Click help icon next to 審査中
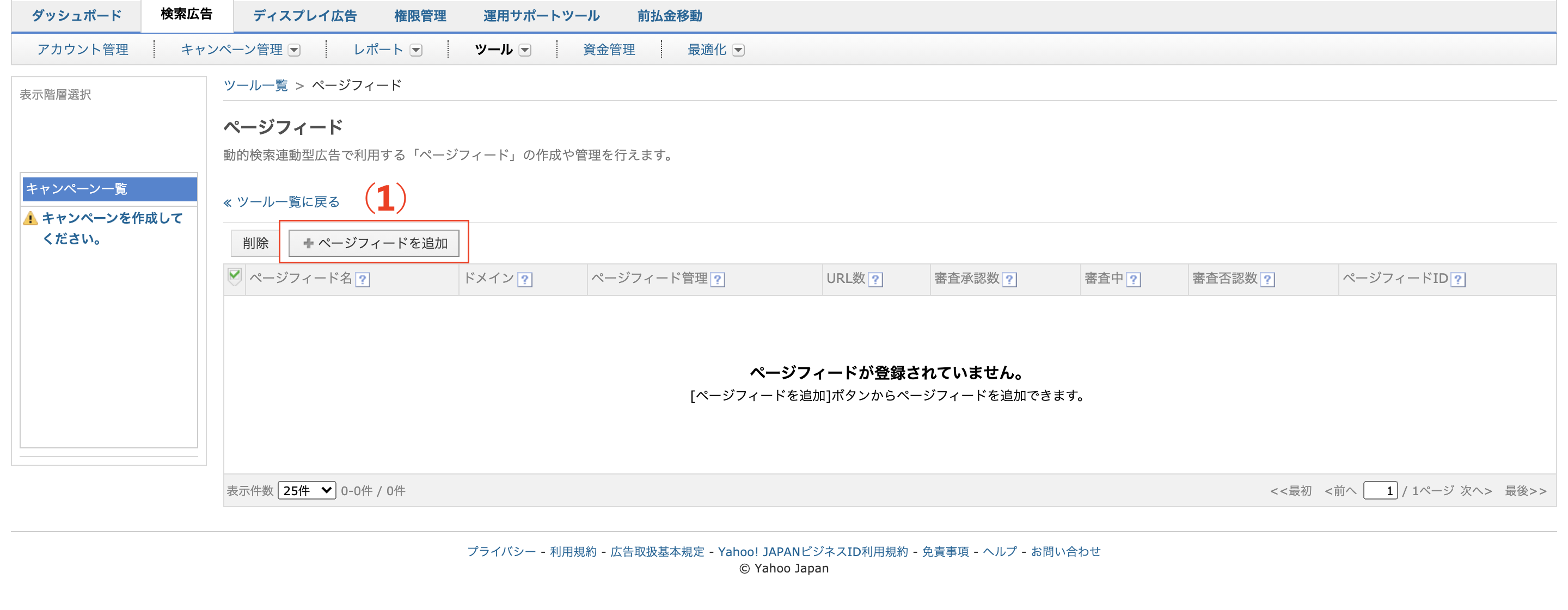 coord(1134,279)
